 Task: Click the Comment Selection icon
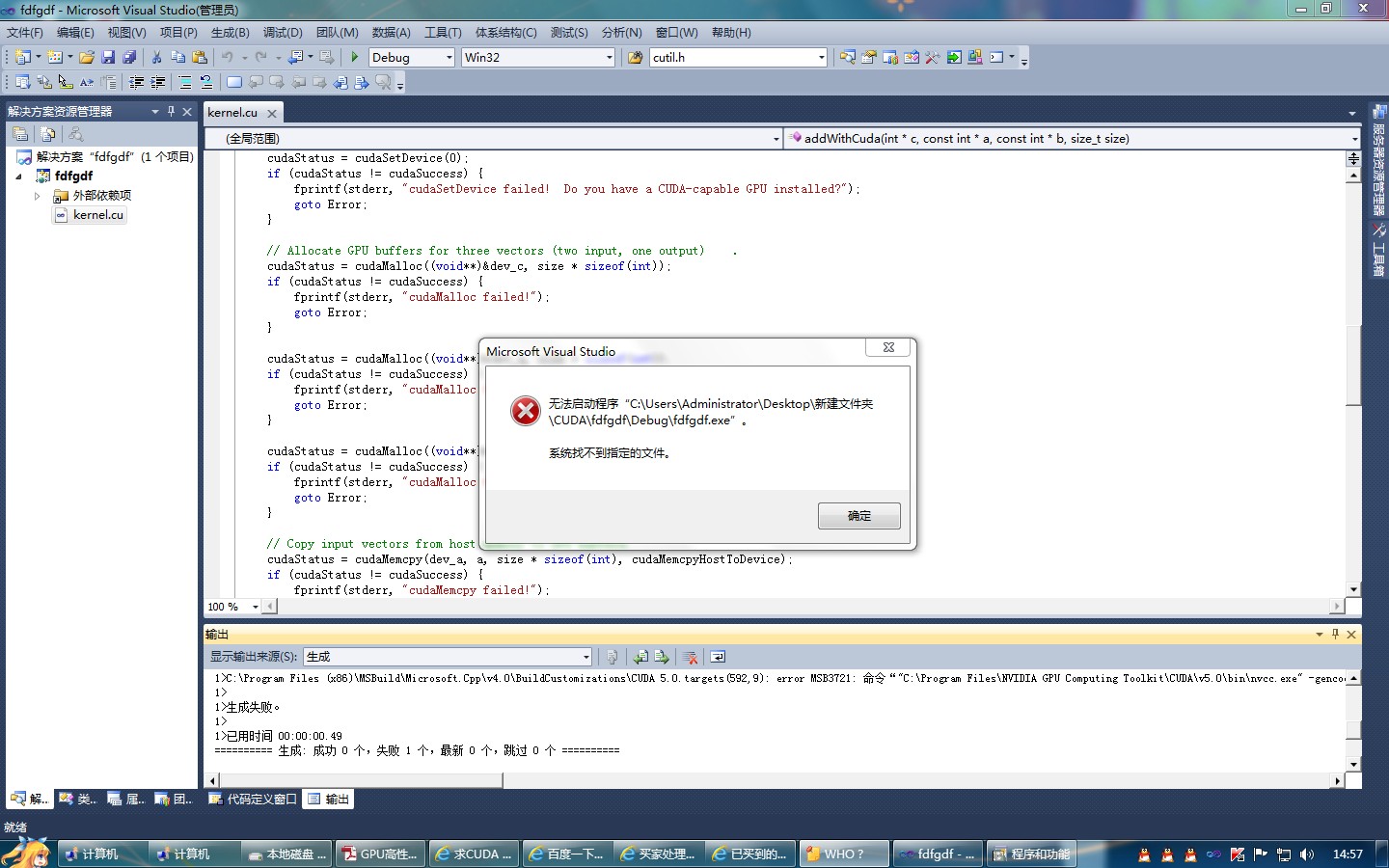click(185, 83)
